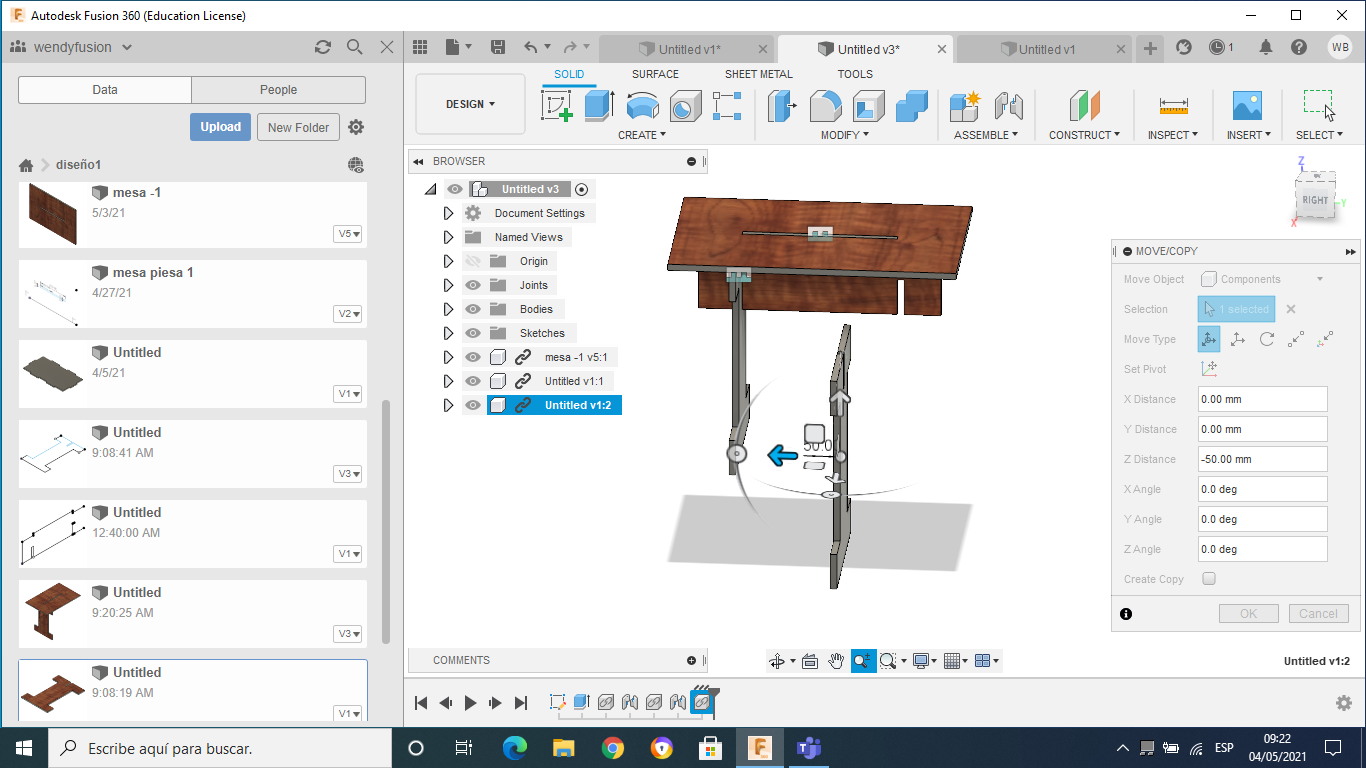Select the Insert image icon
The image size is (1366, 768).
pos(1247,106)
